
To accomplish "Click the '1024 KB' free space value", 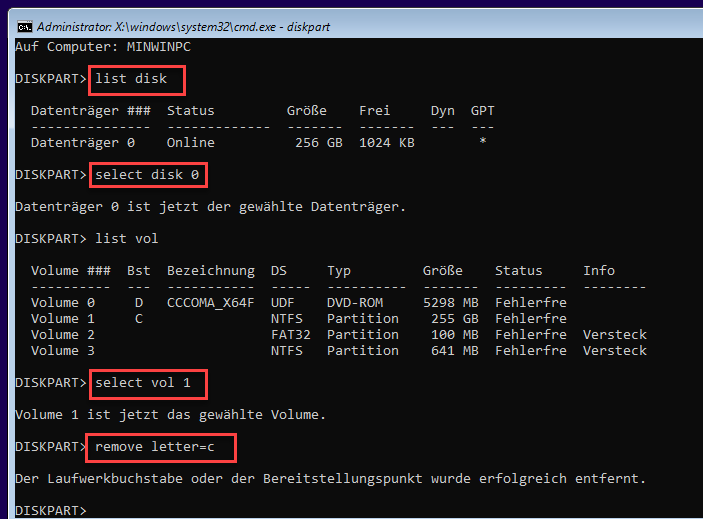I will (387, 143).
